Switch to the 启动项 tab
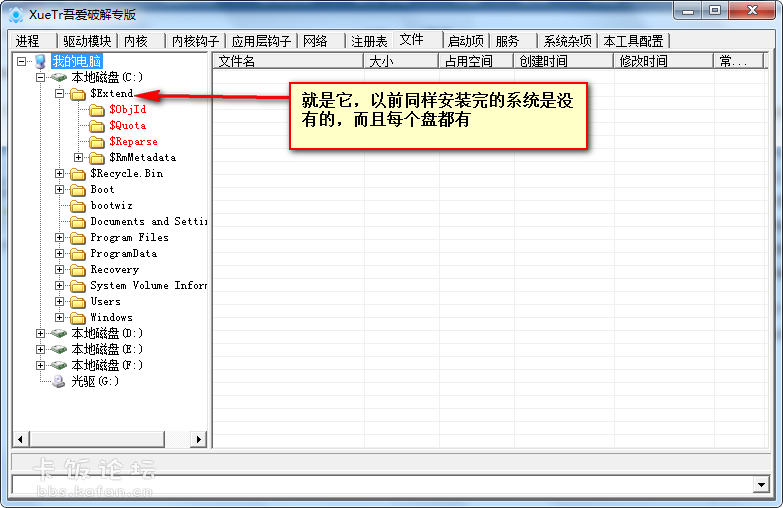Screen dimensions: 783x508 465,41
